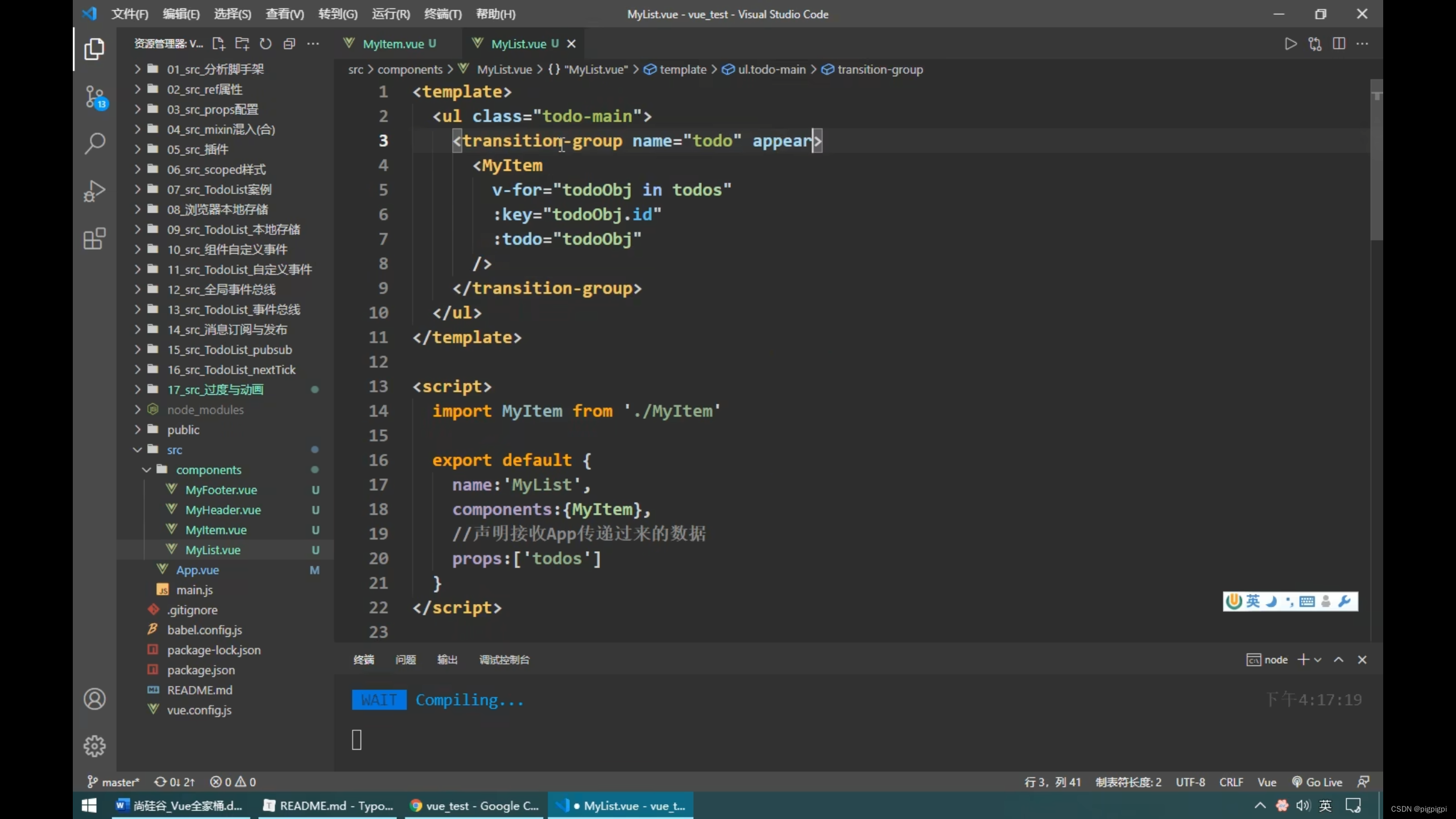Screen dimensions: 1456x819
Task: Create a new folder in explorer
Action: pos(242,44)
